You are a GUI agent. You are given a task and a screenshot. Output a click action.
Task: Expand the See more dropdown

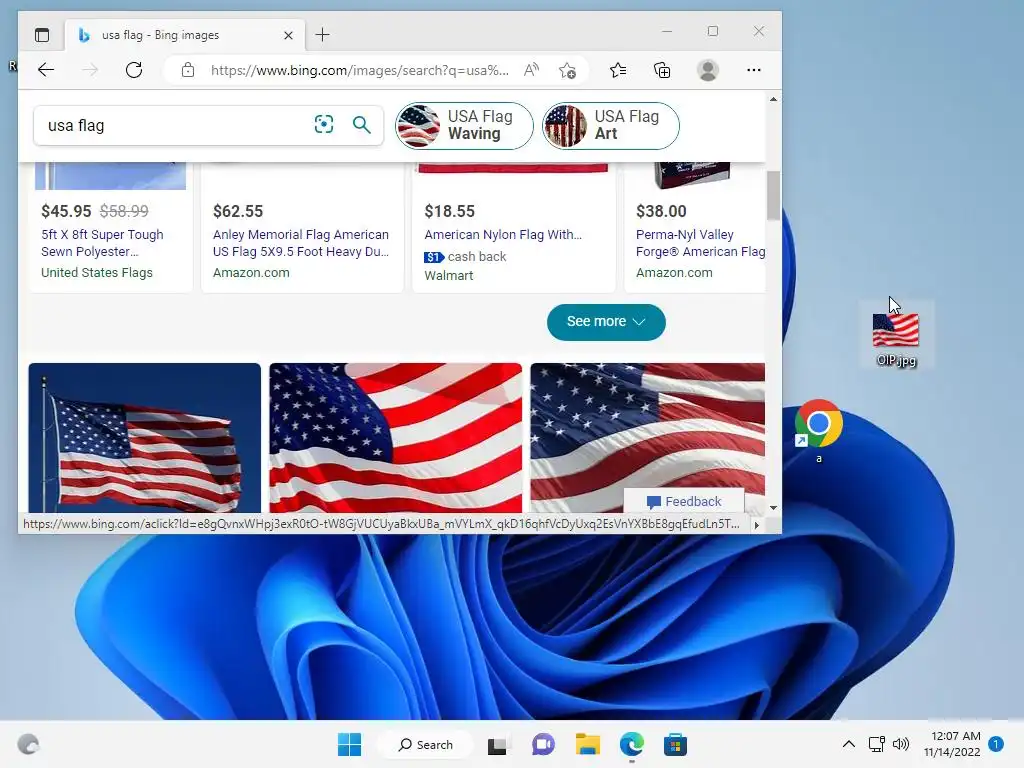point(606,322)
